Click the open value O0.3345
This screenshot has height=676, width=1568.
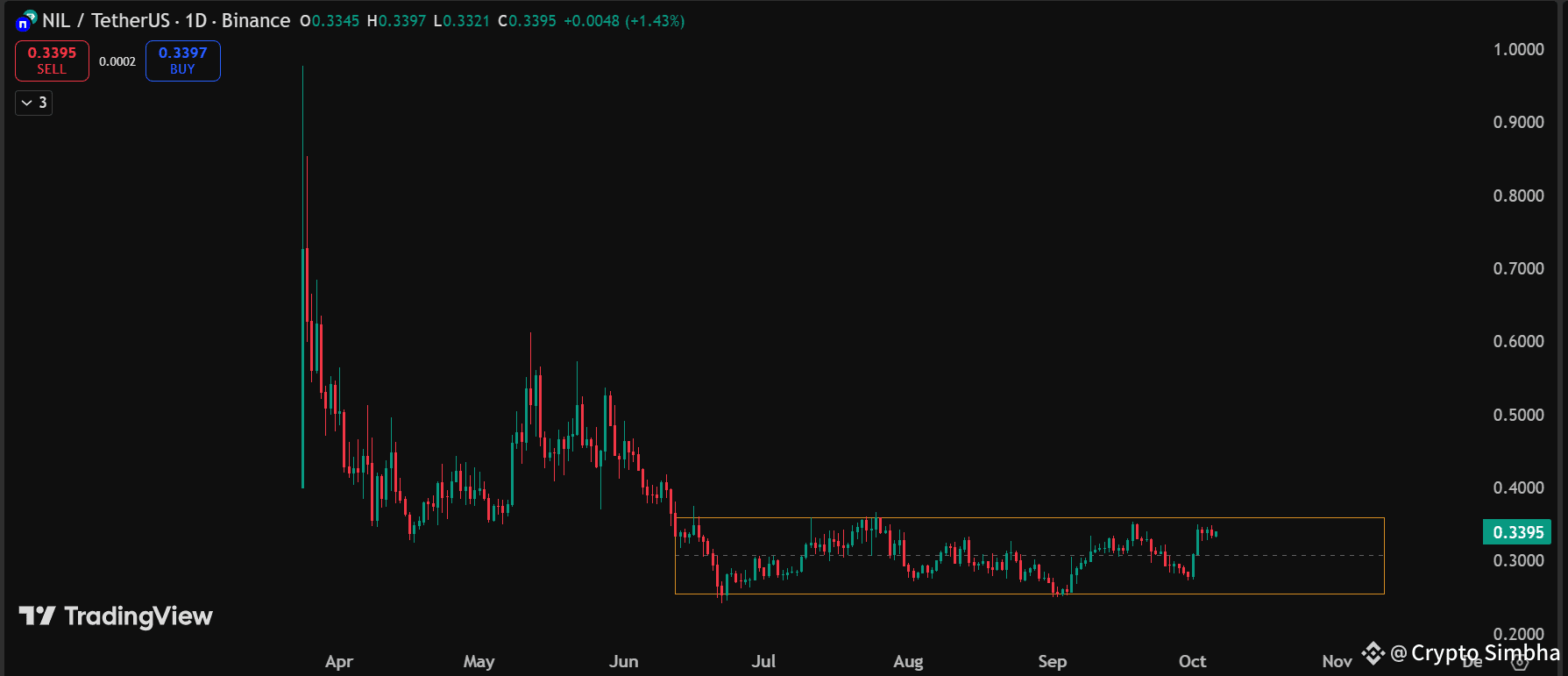(x=330, y=21)
